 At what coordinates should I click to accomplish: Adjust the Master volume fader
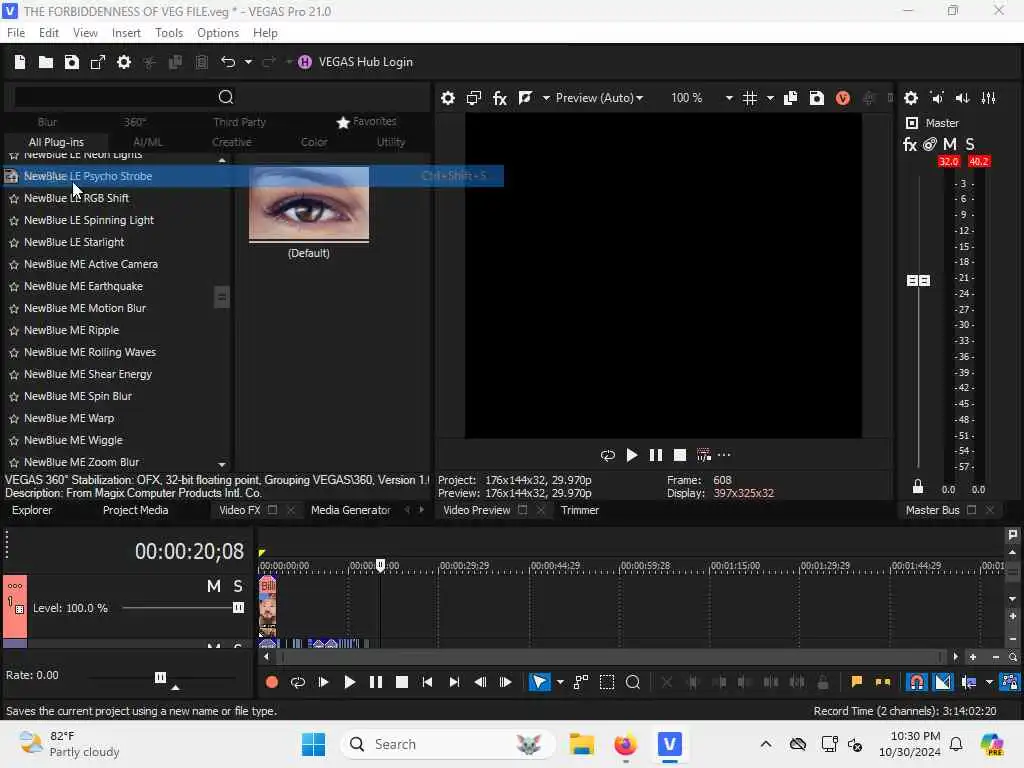click(x=918, y=280)
